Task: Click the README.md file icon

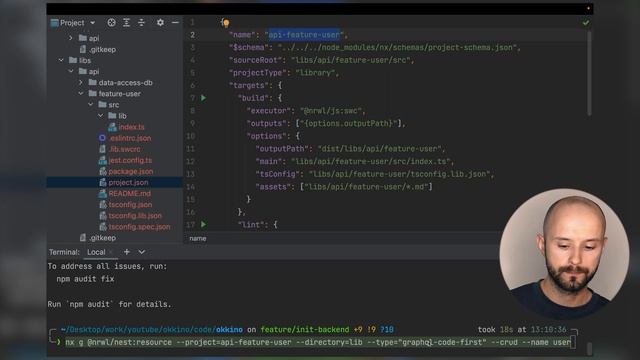Action: pos(103,193)
